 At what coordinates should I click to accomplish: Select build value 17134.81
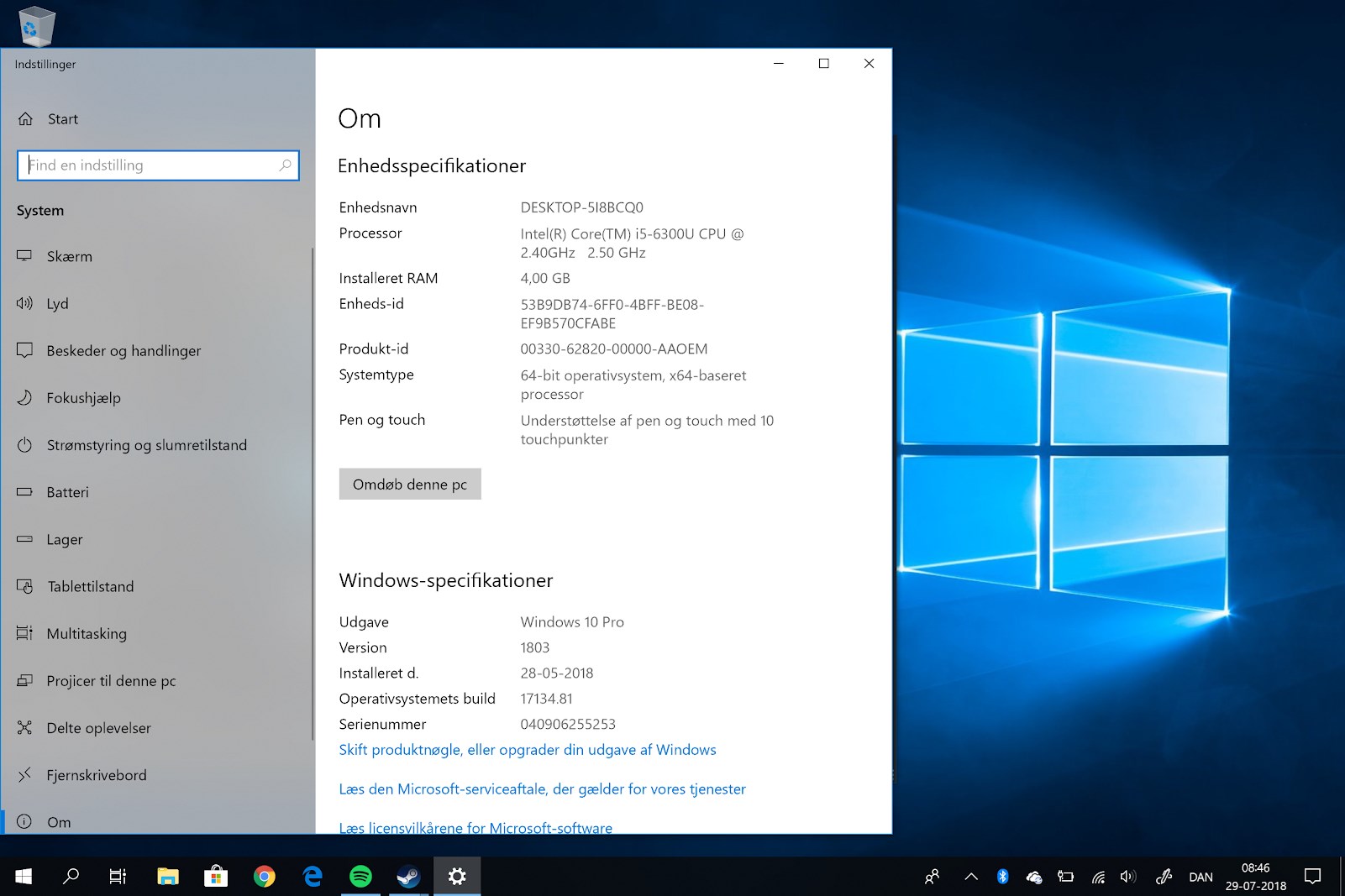tap(546, 699)
